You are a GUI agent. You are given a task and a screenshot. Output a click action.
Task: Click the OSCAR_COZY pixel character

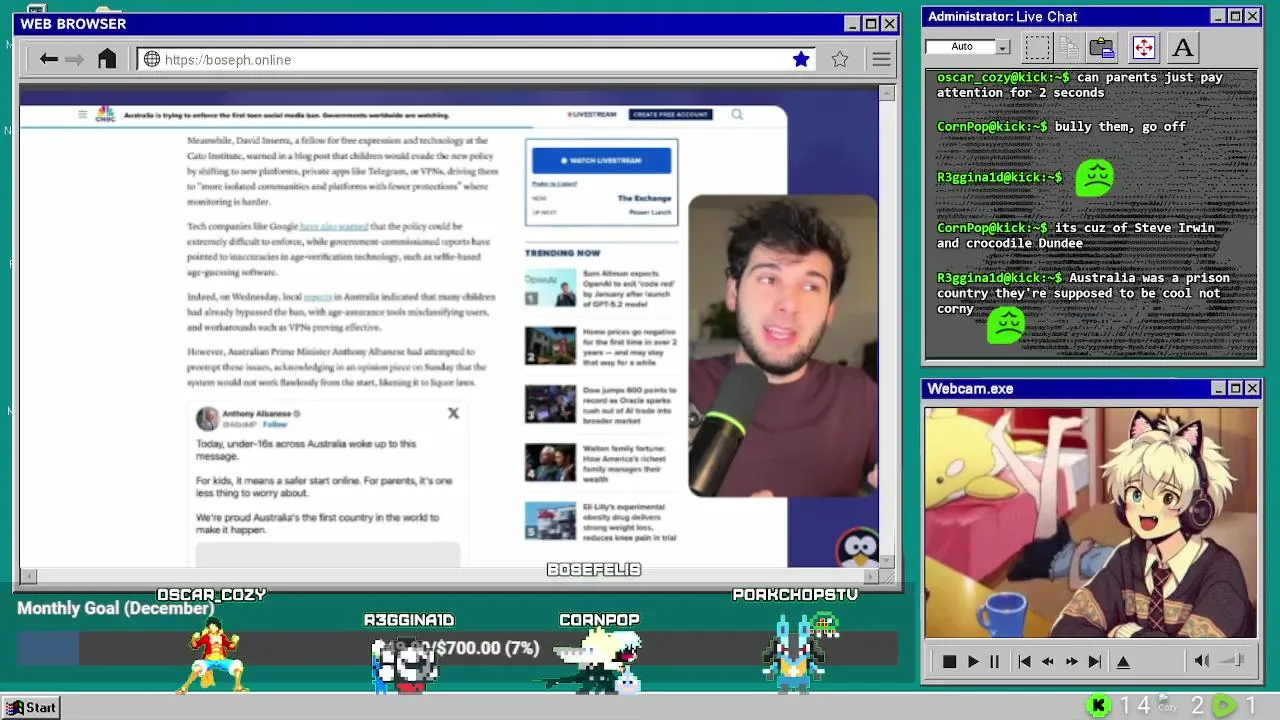pyautogui.click(x=212, y=655)
